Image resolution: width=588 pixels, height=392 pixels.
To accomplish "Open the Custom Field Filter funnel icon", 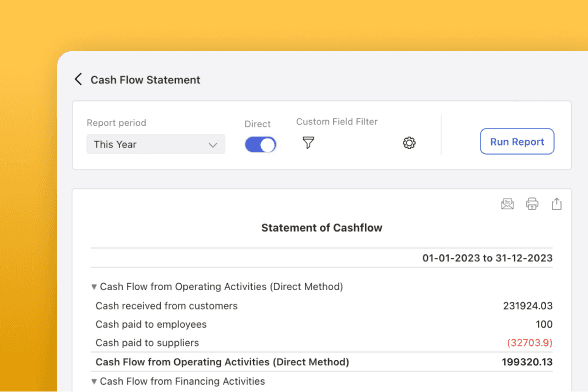I will pos(308,143).
